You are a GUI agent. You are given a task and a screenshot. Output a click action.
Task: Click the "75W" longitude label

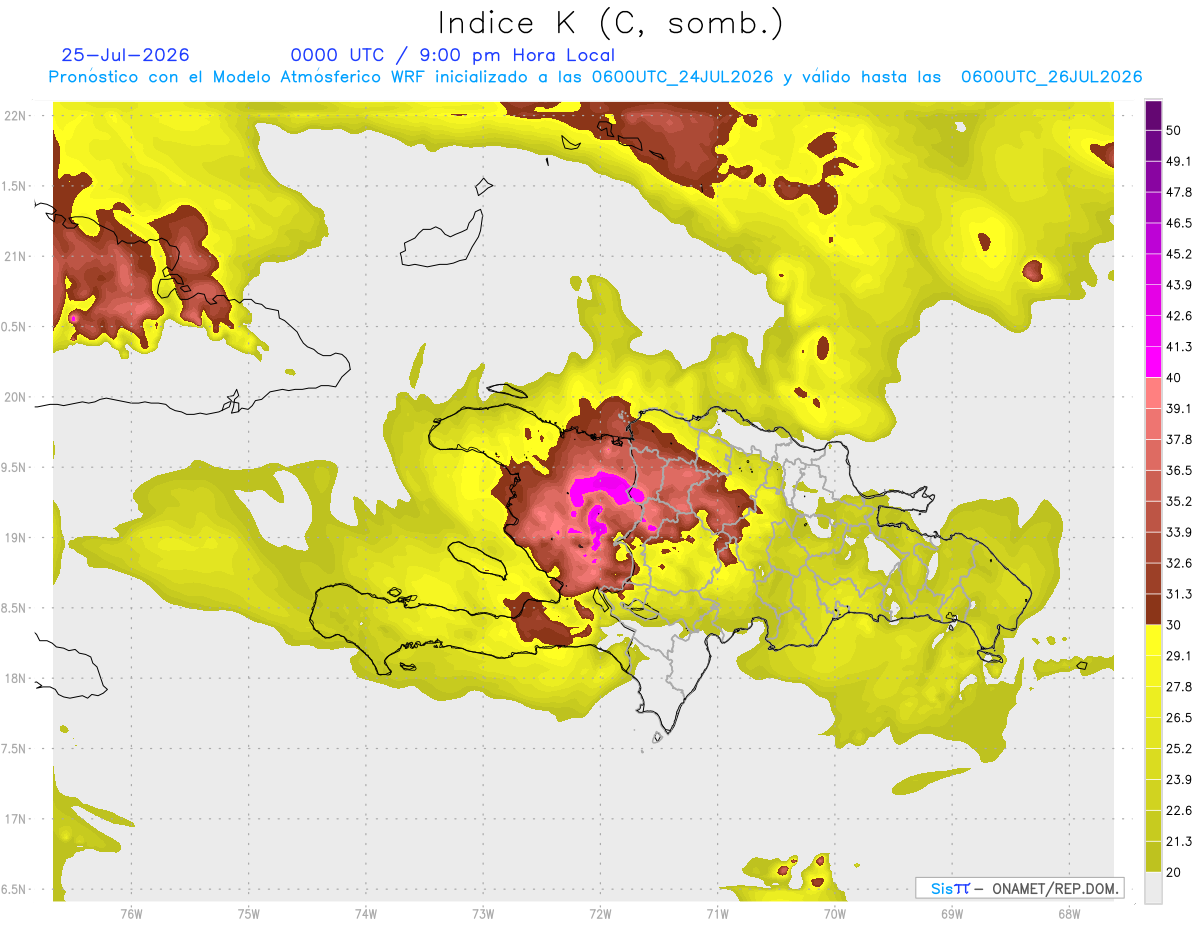248,914
